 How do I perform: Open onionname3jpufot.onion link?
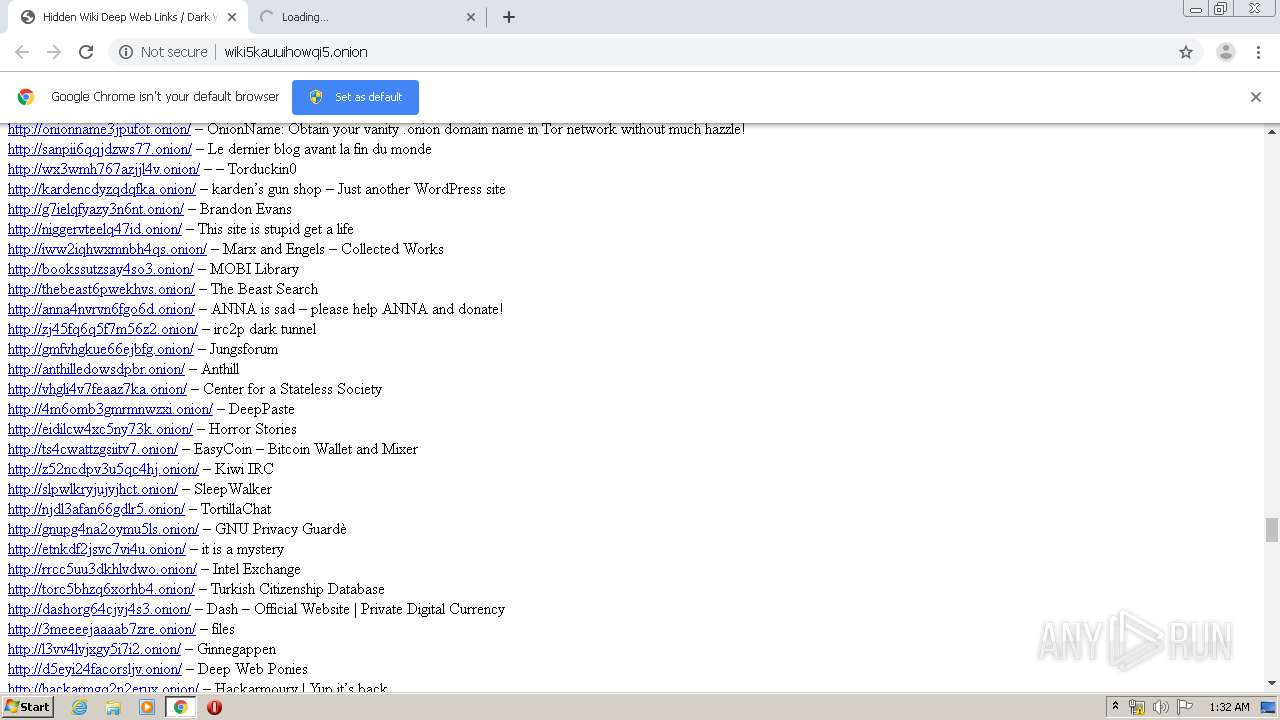coord(99,129)
